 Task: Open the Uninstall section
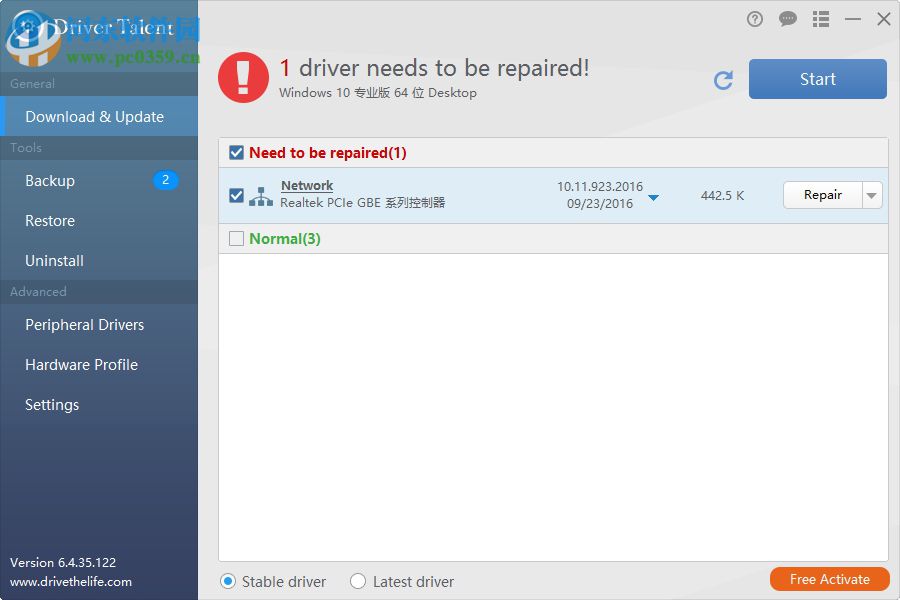pyautogui.click(x=99, y=261)
